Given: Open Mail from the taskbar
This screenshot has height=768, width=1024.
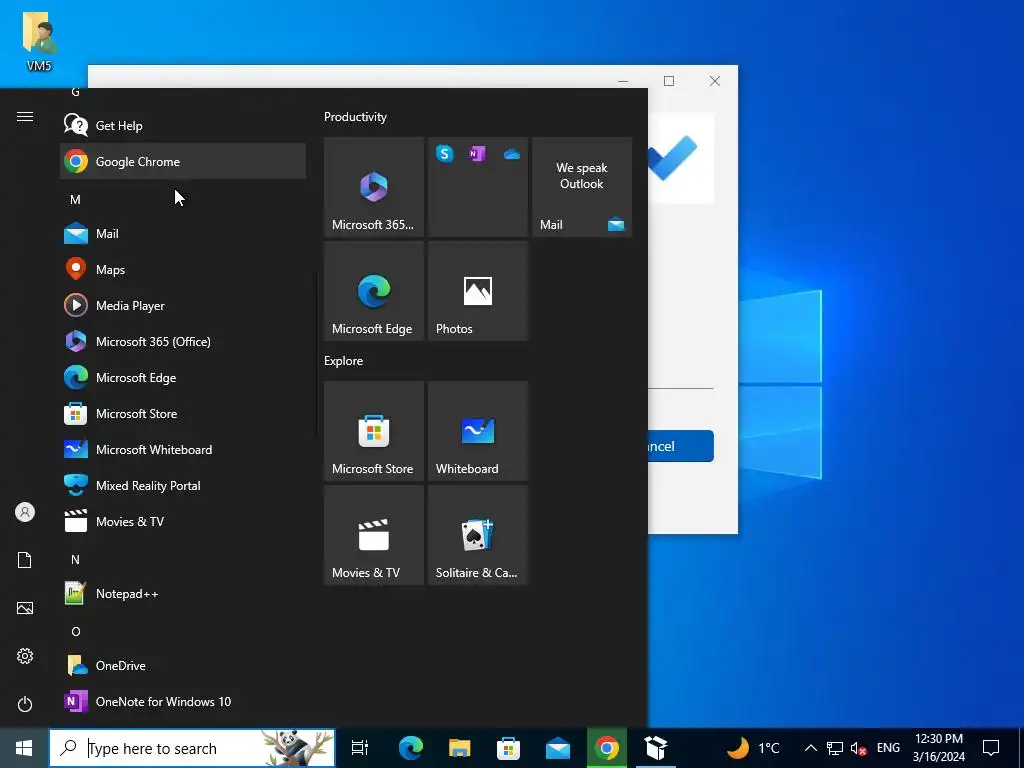Looking at the screenshot, I should (558, 748).
